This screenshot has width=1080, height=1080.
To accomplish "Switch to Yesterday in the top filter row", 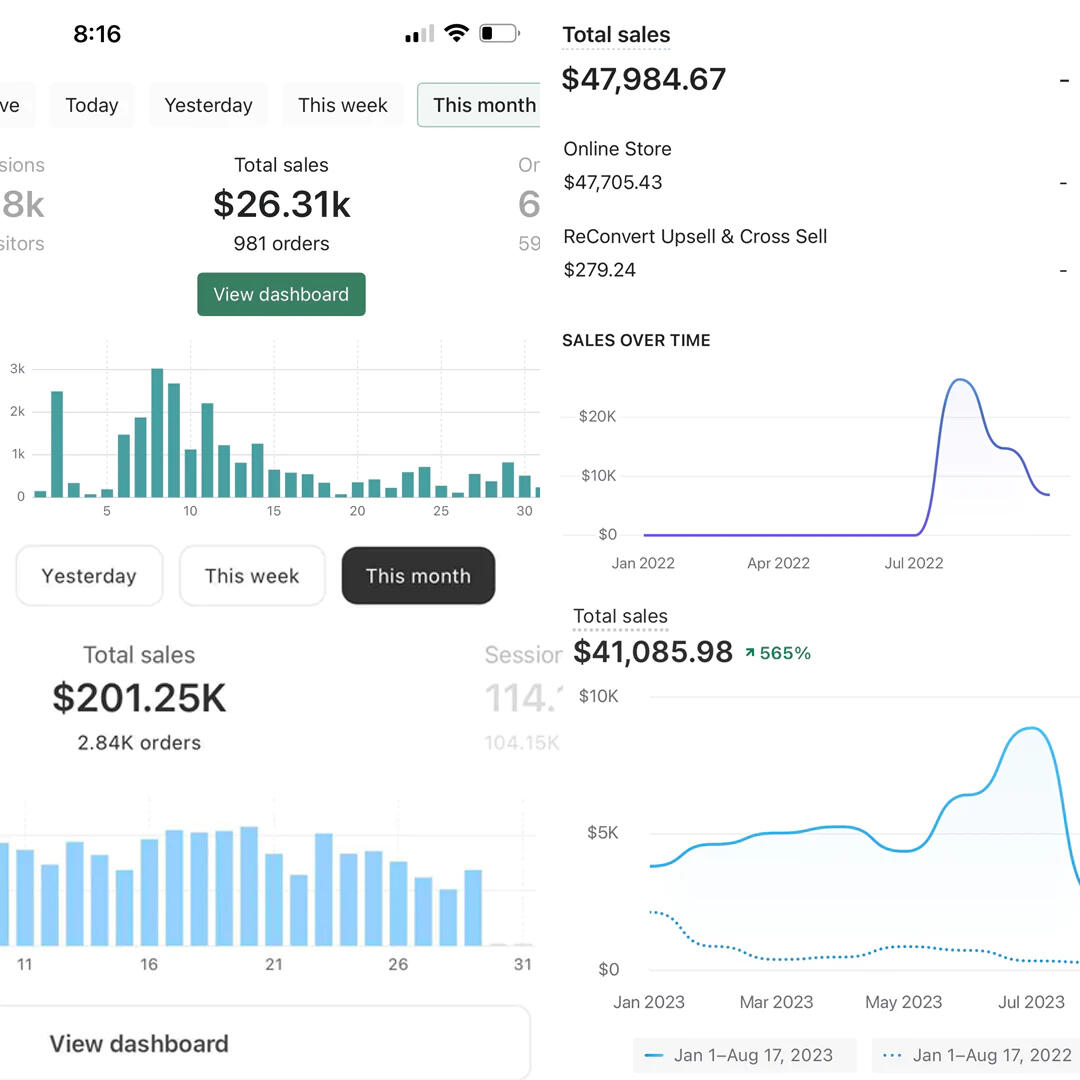I will (208, 105).
